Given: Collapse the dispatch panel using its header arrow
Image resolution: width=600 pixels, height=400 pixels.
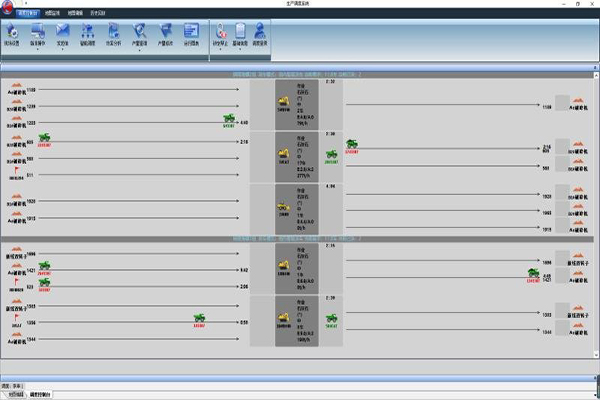Looking at the screenshot, I should [x=595, y=68].
